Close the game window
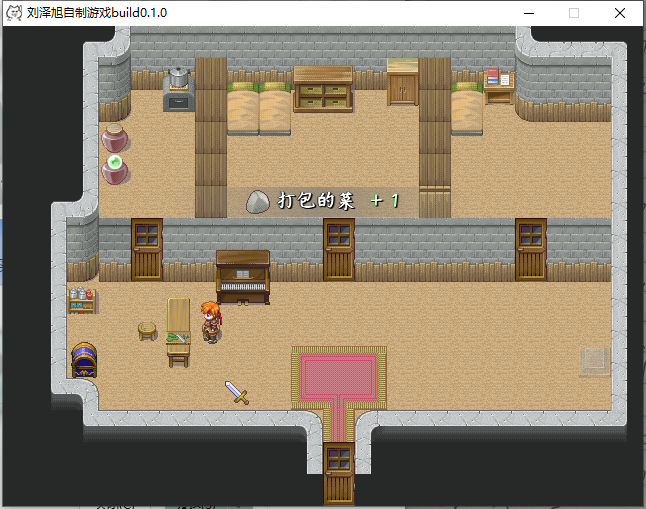Image resolution: width=646 pixels, height=509 pixels. [620, 13]
